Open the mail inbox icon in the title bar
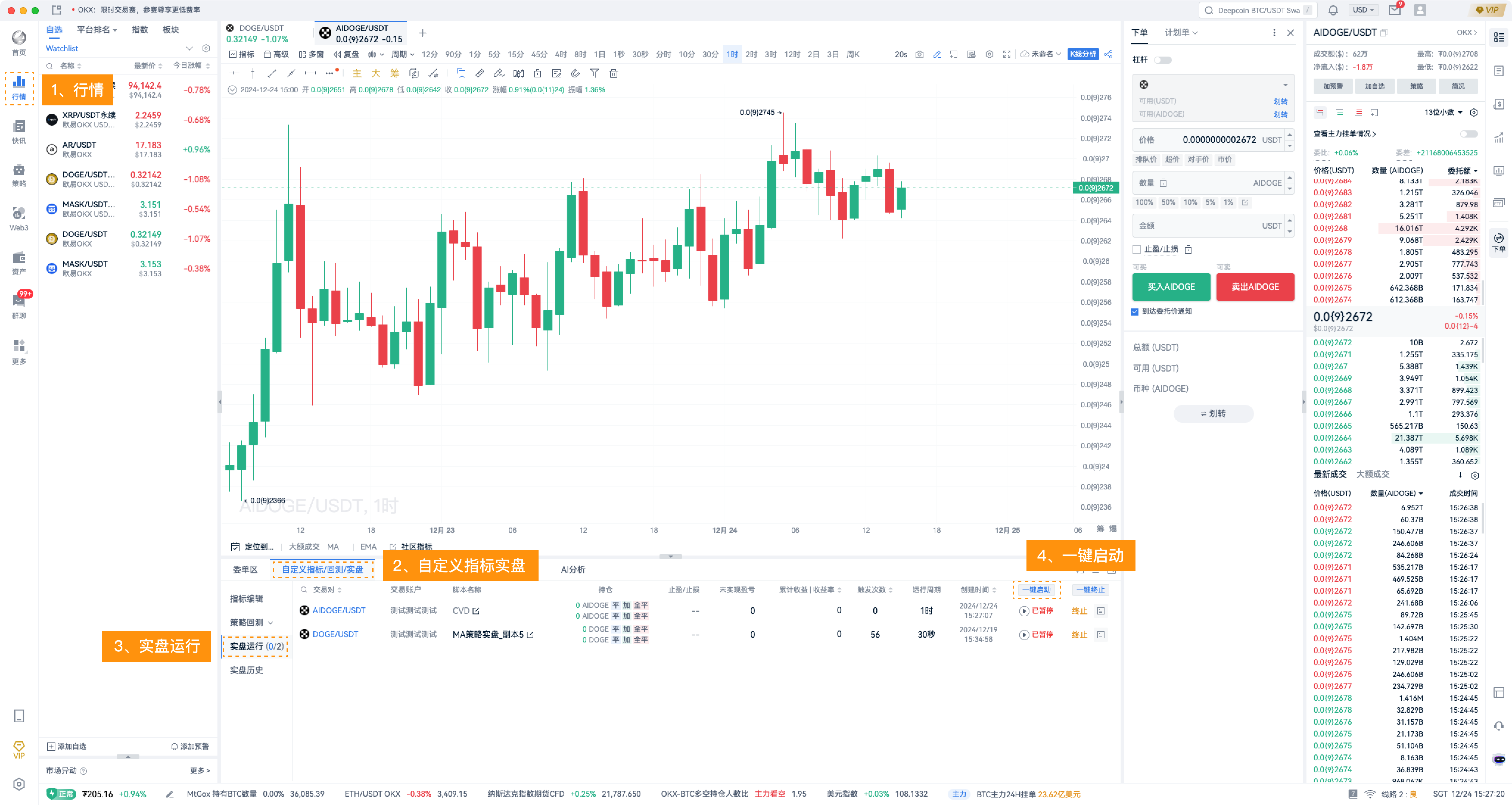 click(x=1395, y=10)
